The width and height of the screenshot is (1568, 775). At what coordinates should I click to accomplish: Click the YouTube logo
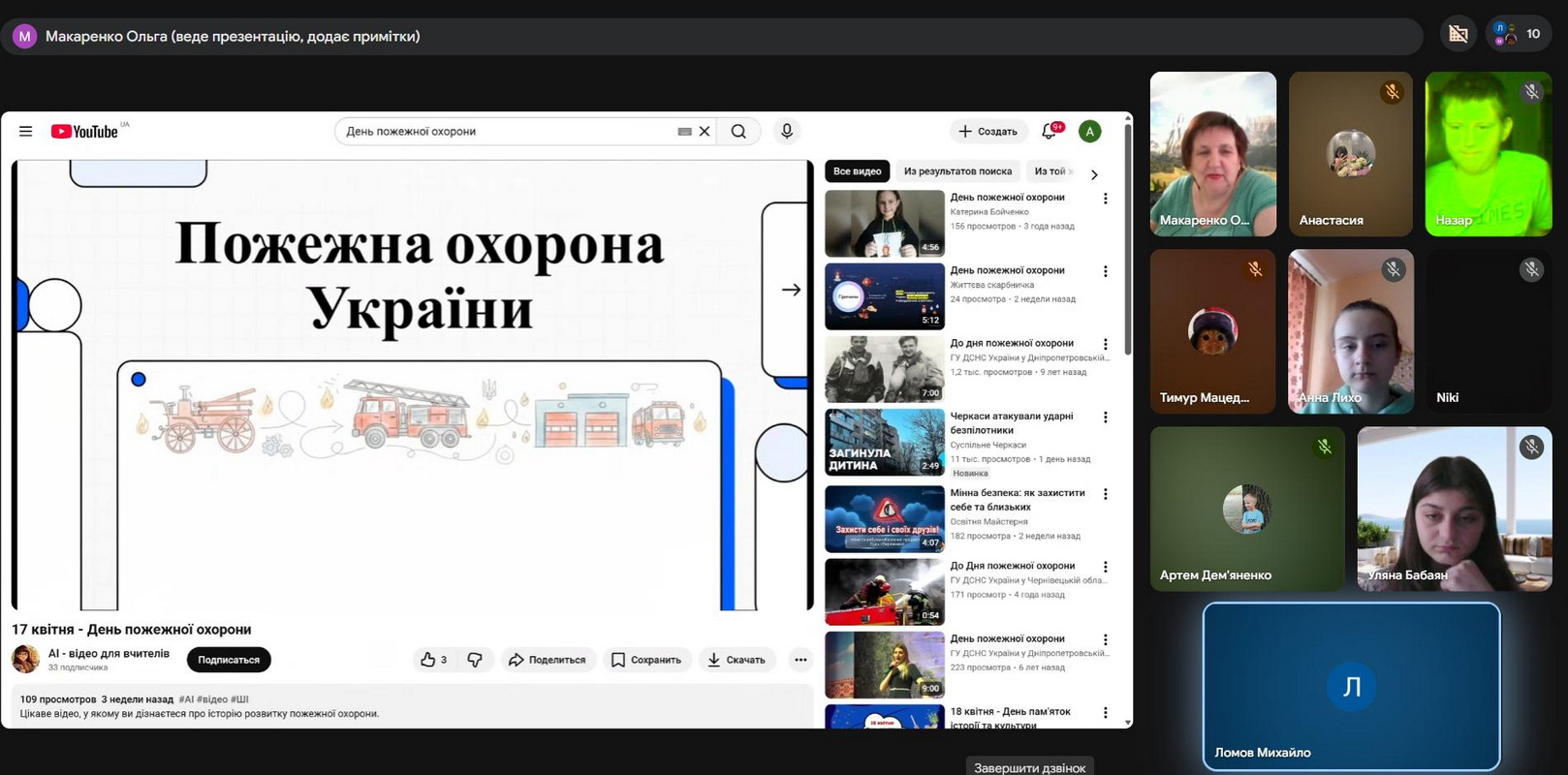85,132
